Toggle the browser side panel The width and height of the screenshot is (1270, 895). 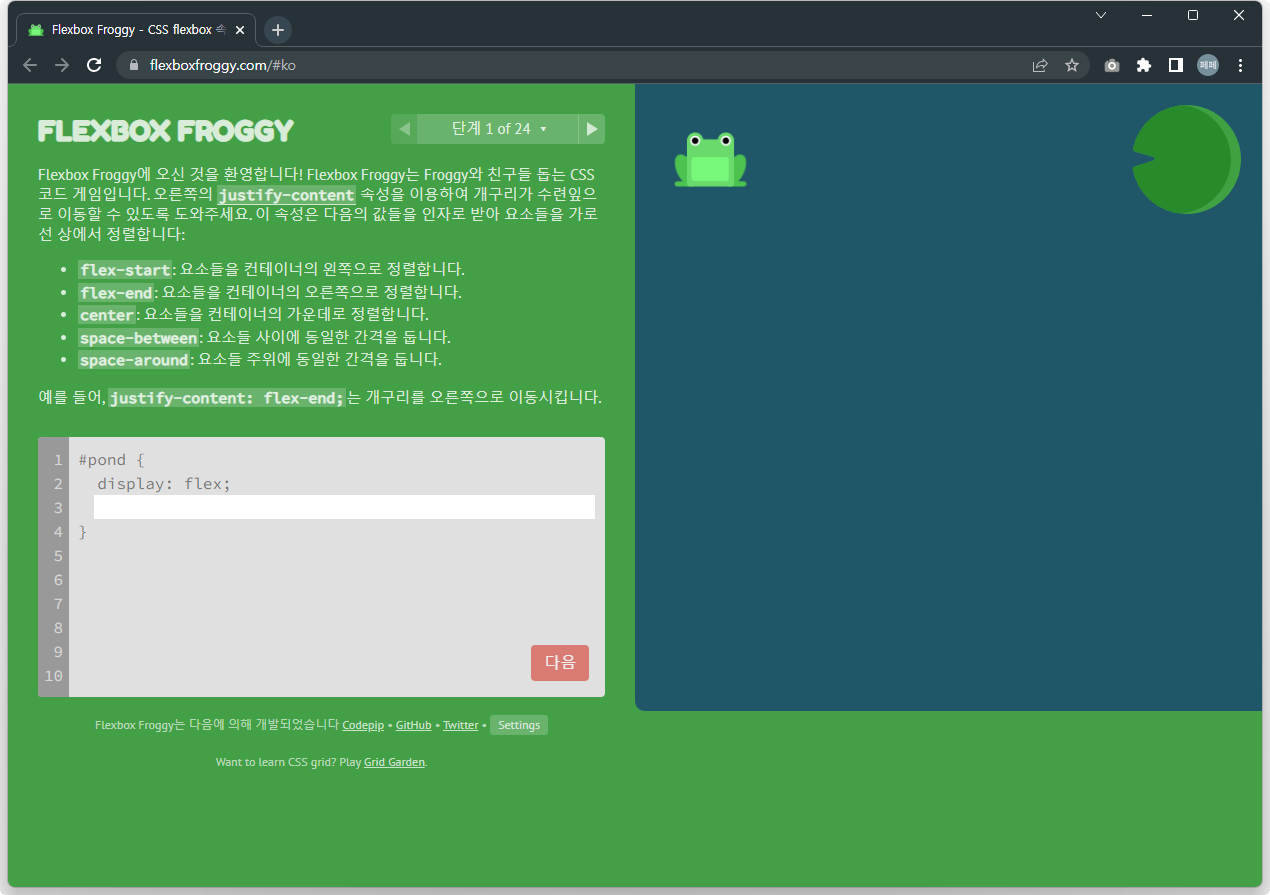pos(1176,65)
